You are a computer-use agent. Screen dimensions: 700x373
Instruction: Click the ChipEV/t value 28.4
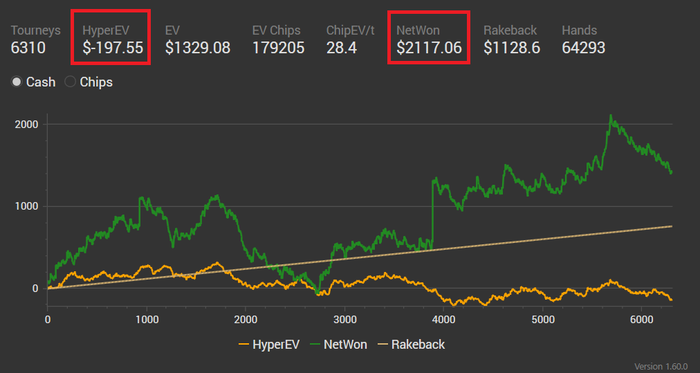tap(342, 48)
